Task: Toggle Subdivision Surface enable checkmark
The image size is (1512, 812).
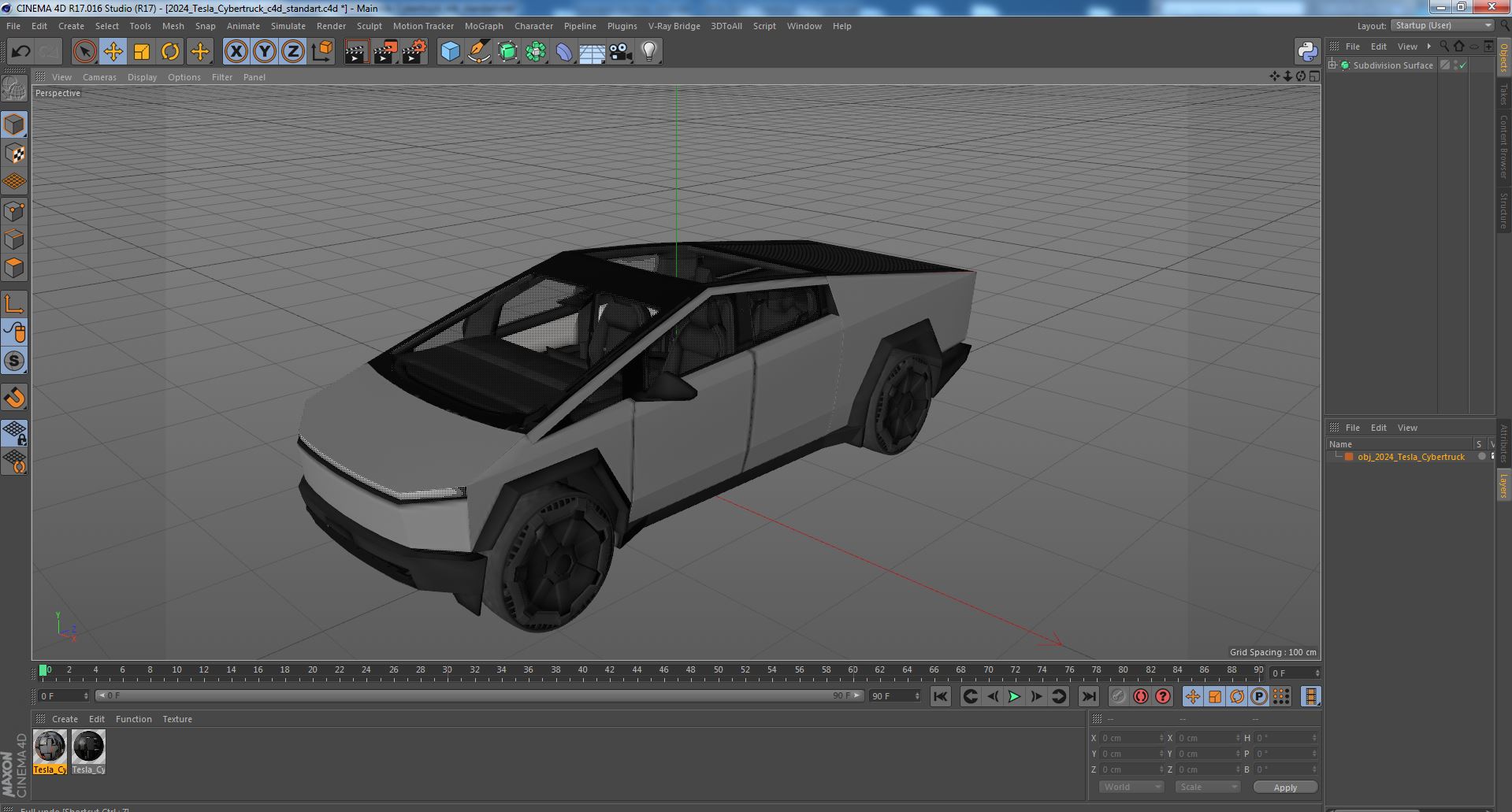Action: click(1463, 66)
